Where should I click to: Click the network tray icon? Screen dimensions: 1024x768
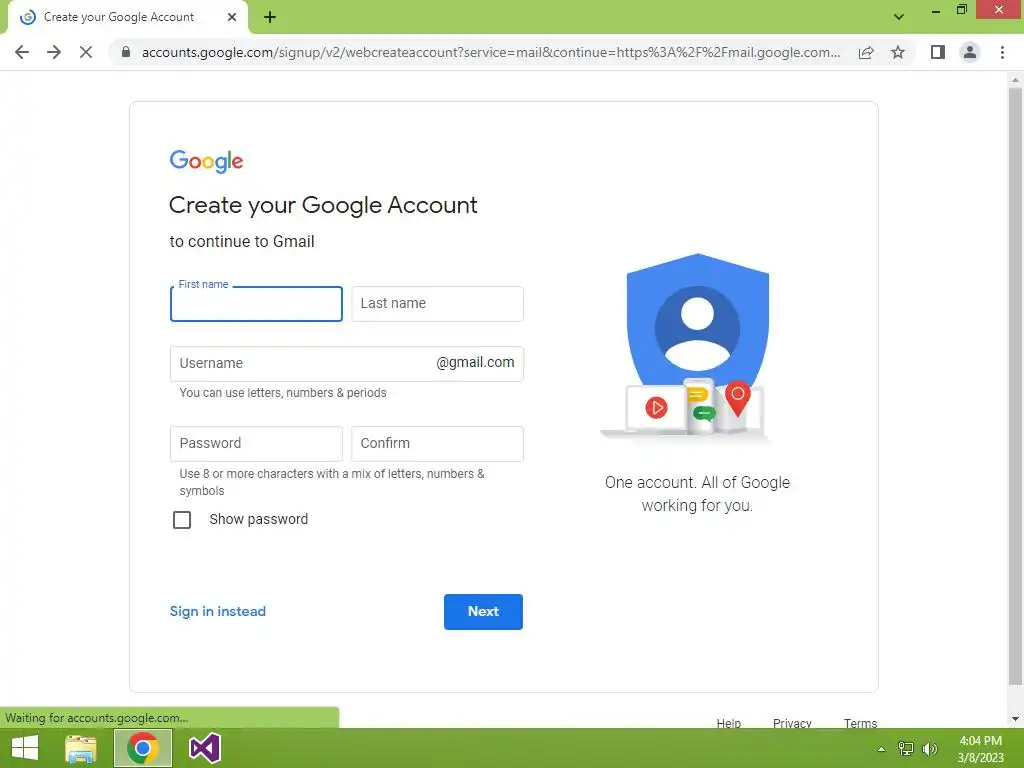tap(906, 749)
